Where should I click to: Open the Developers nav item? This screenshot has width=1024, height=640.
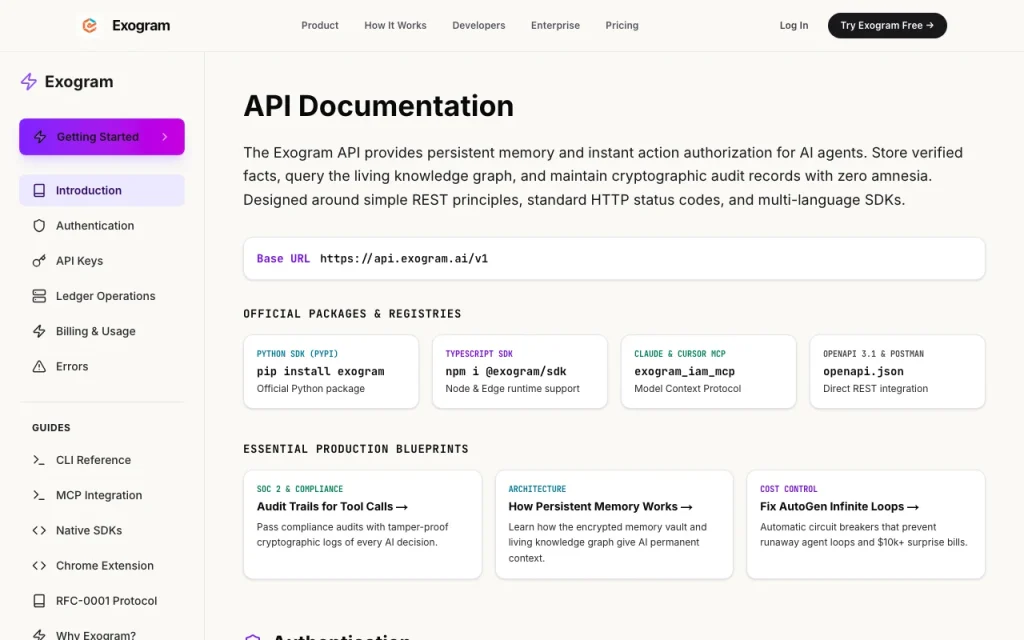(x=479, y=25)
